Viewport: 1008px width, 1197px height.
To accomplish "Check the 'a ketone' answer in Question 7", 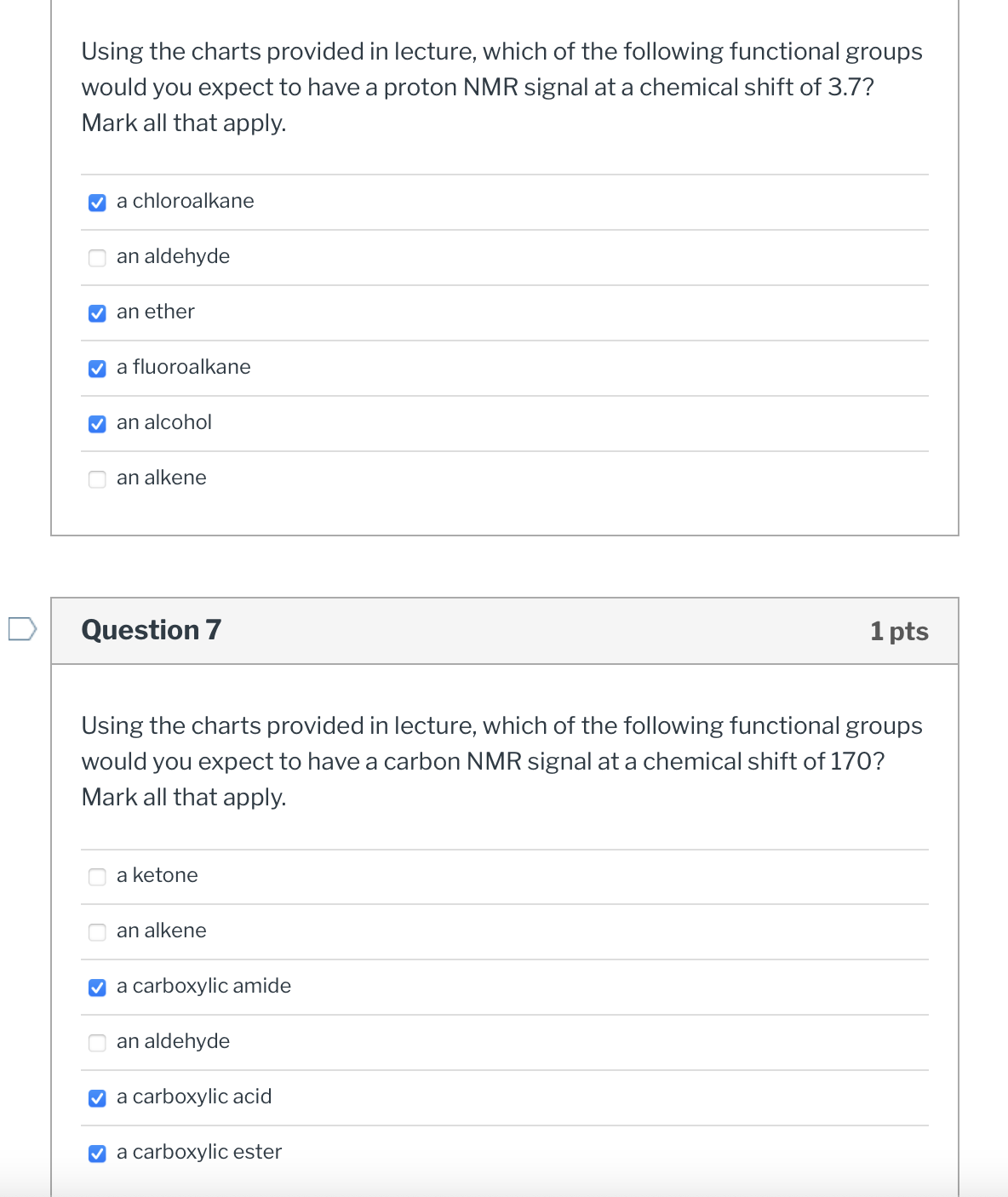I will click(97, 877).
